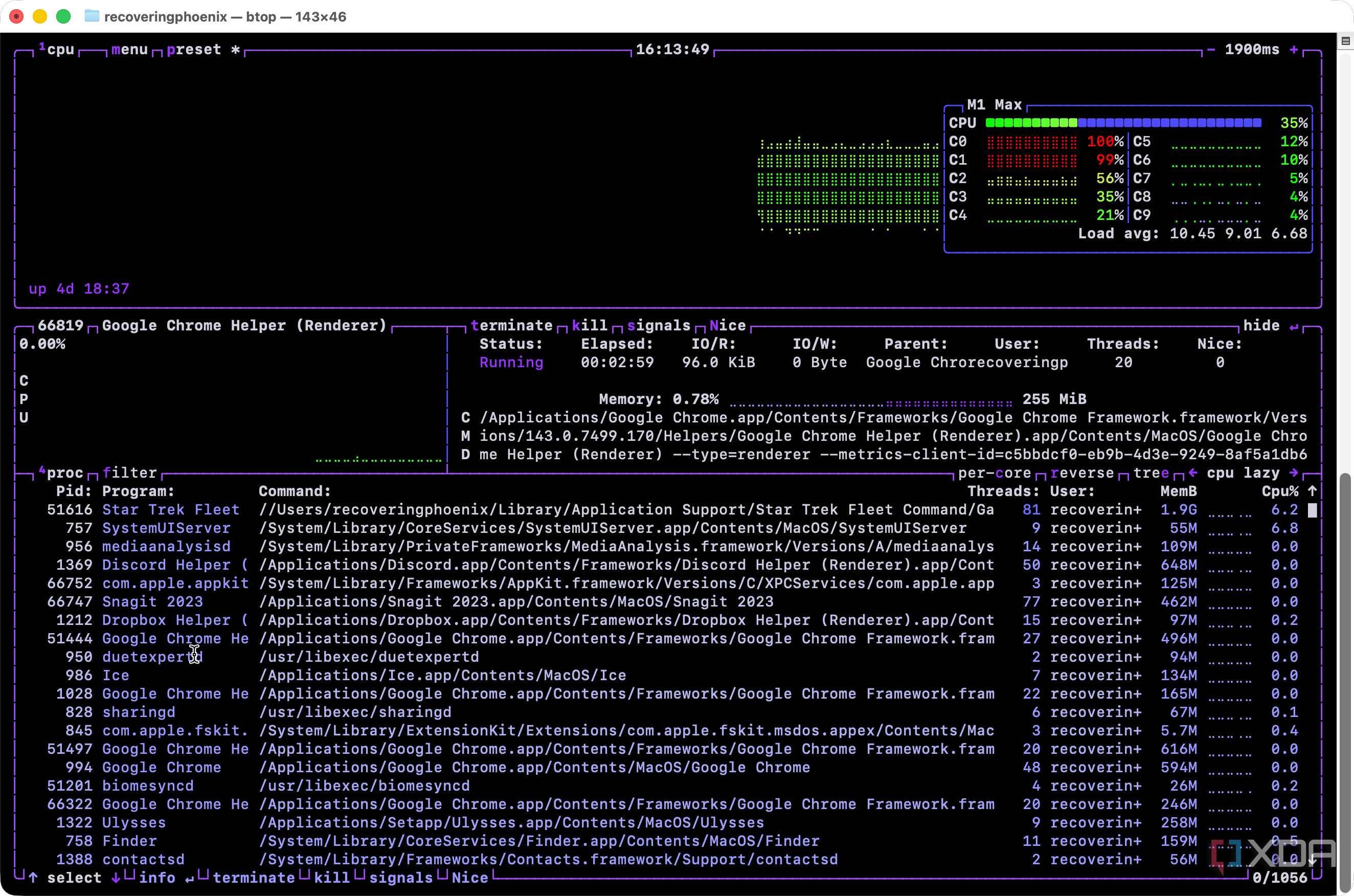This screenshot has width=1354, height=896.
Task: Toggle reverse sorting order
Action: (1082, 473)
